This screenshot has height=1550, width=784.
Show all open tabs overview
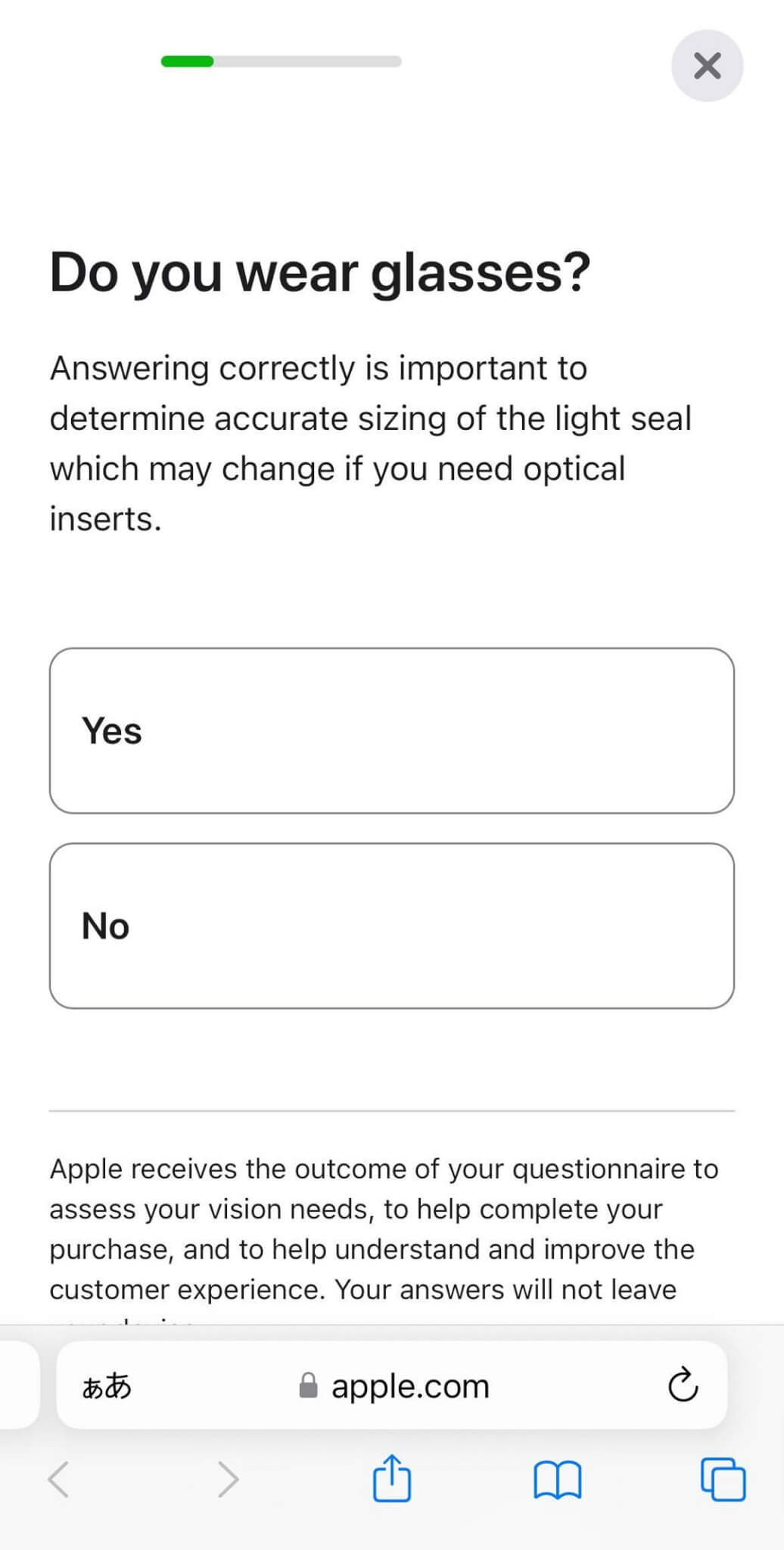(723, 1479)
